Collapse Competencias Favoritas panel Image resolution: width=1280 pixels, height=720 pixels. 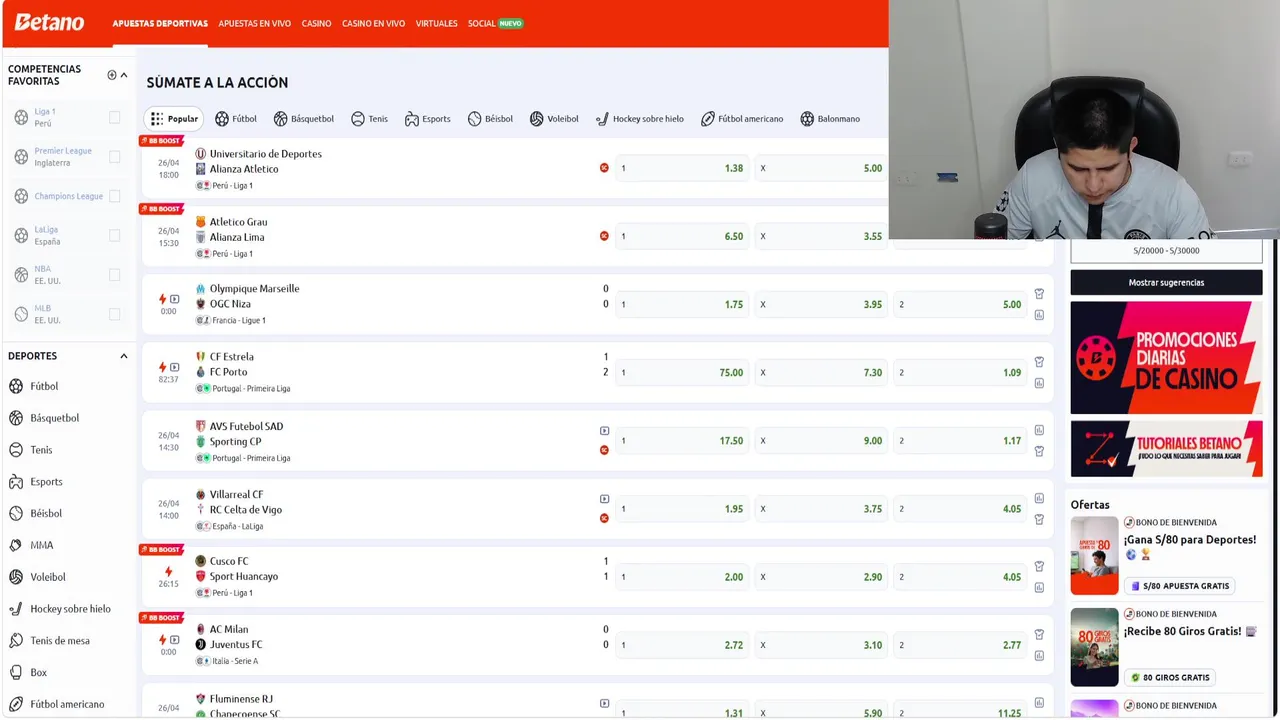click(x=124, y=75)
